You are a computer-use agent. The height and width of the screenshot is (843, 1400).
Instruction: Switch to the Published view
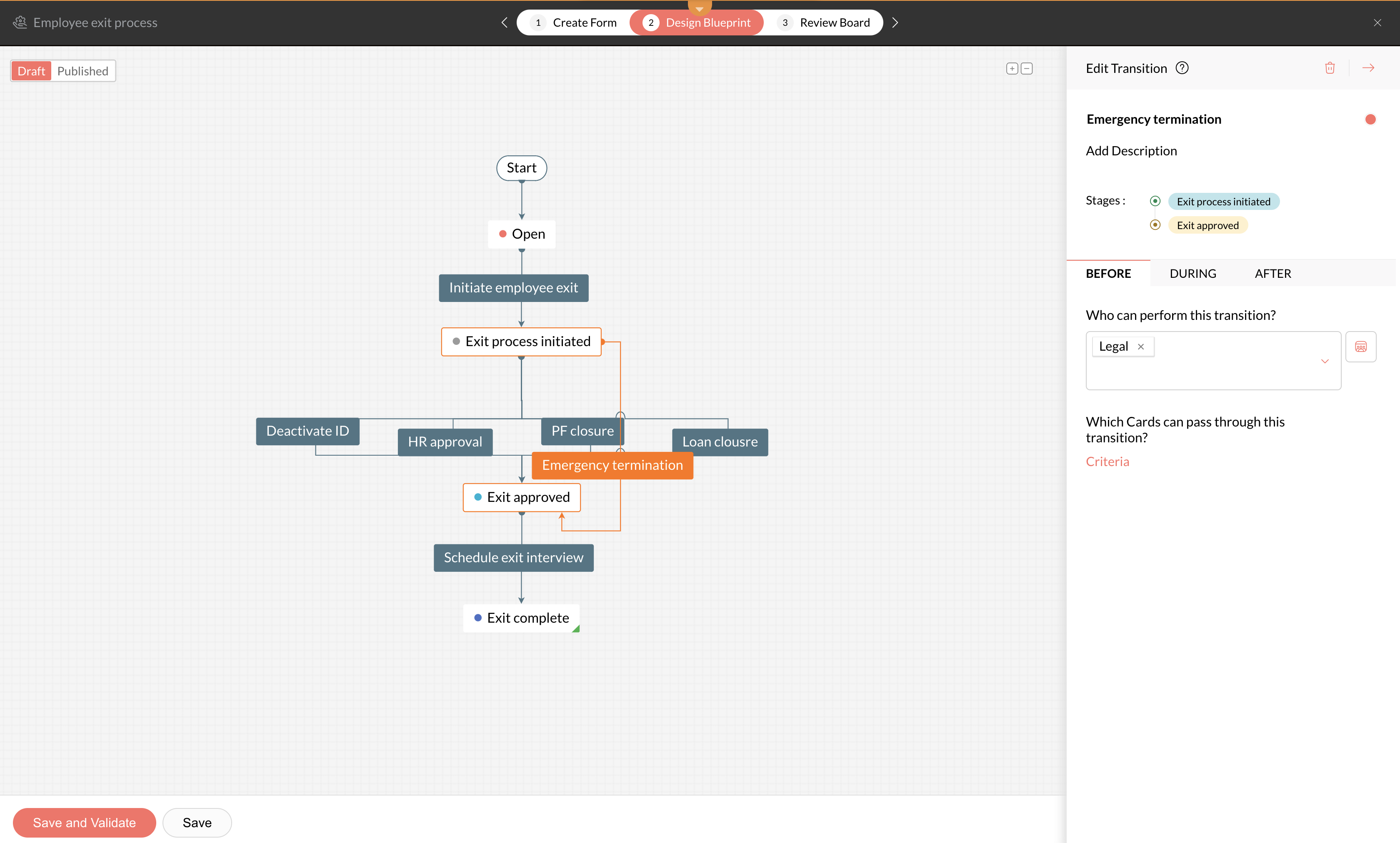click(x=83, y=71)
